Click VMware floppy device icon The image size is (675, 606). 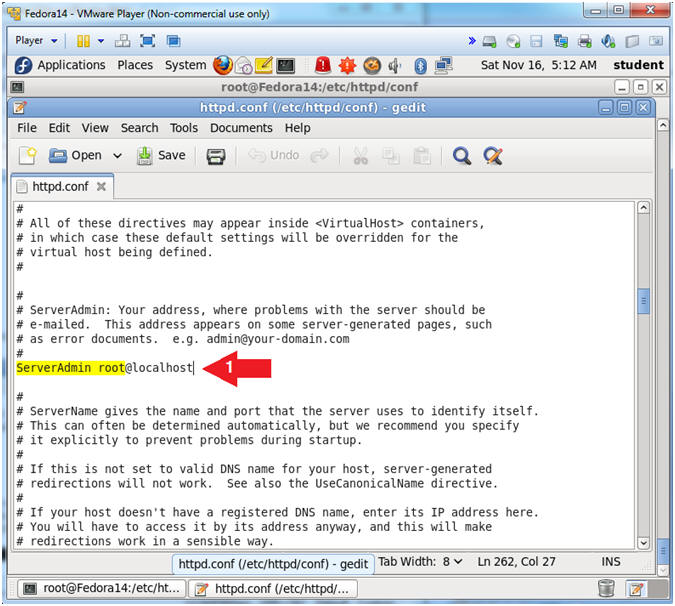click(536, 41)
